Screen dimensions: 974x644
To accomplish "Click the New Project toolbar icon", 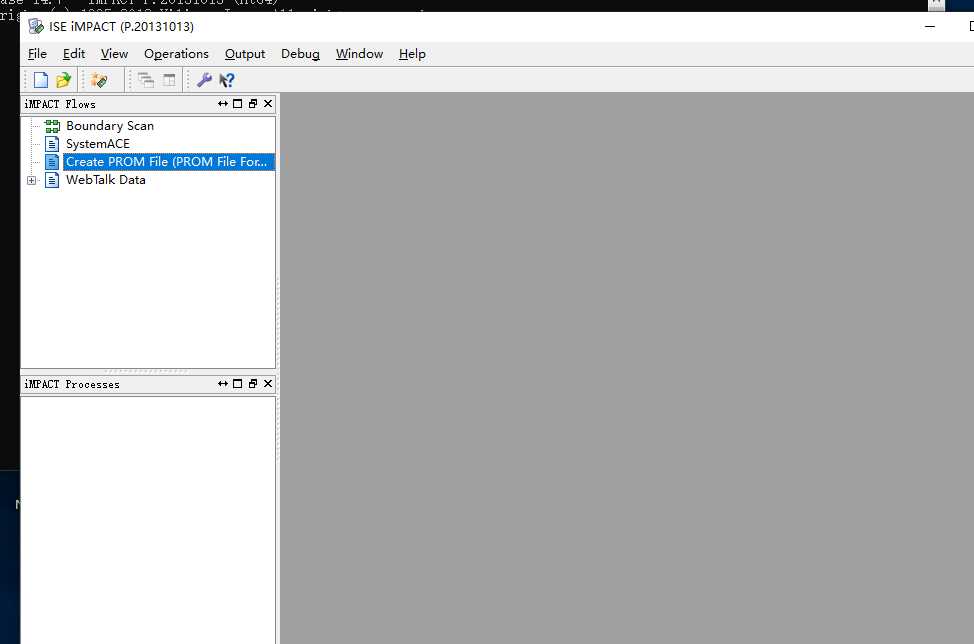I will [x=41, y=80].
